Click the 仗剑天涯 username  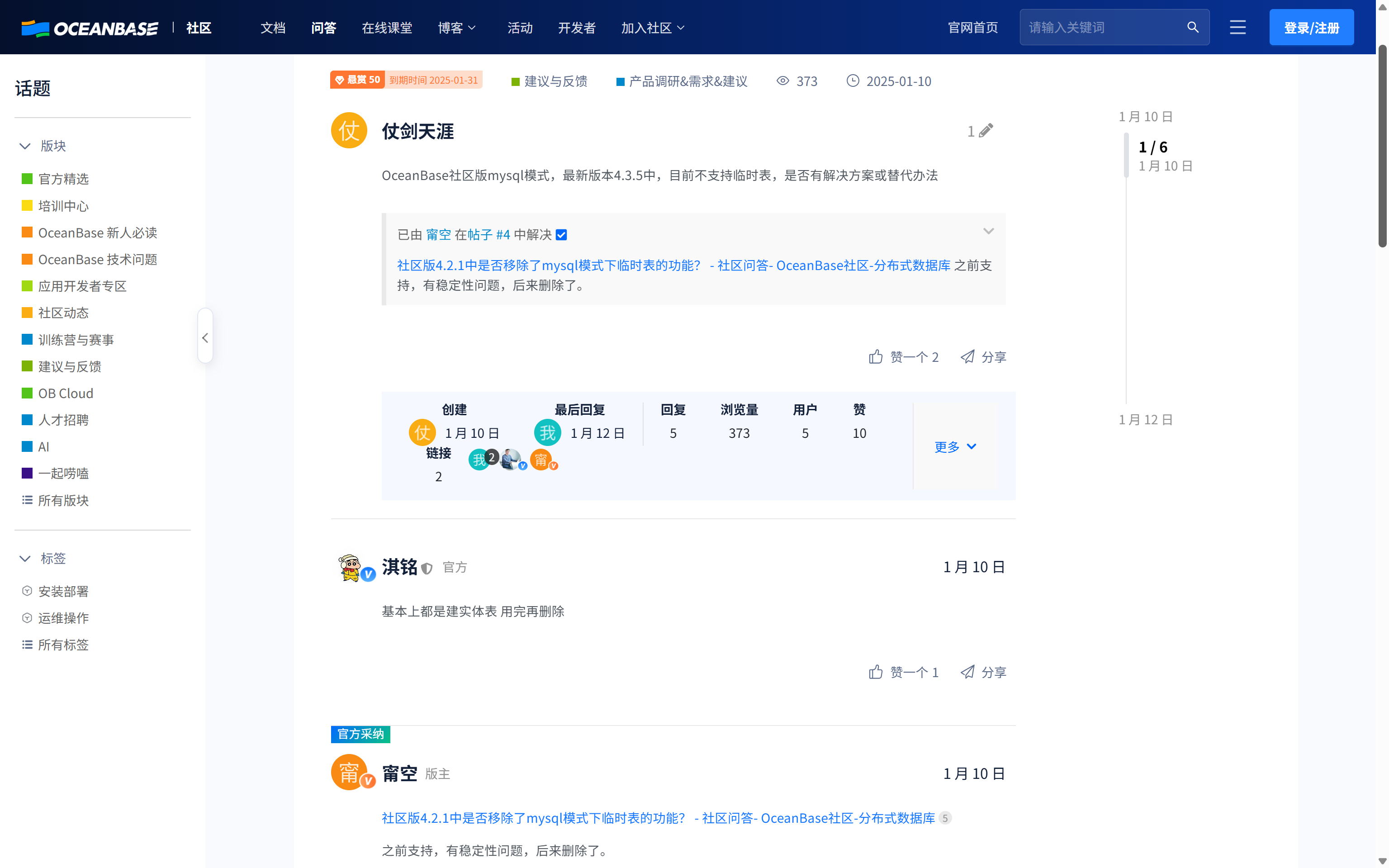click(x=418, y=132)
